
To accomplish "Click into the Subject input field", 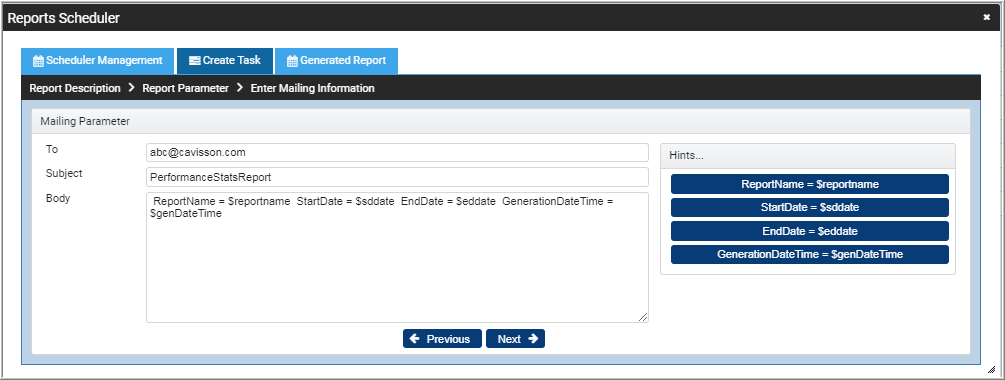I will pos(397,177).
